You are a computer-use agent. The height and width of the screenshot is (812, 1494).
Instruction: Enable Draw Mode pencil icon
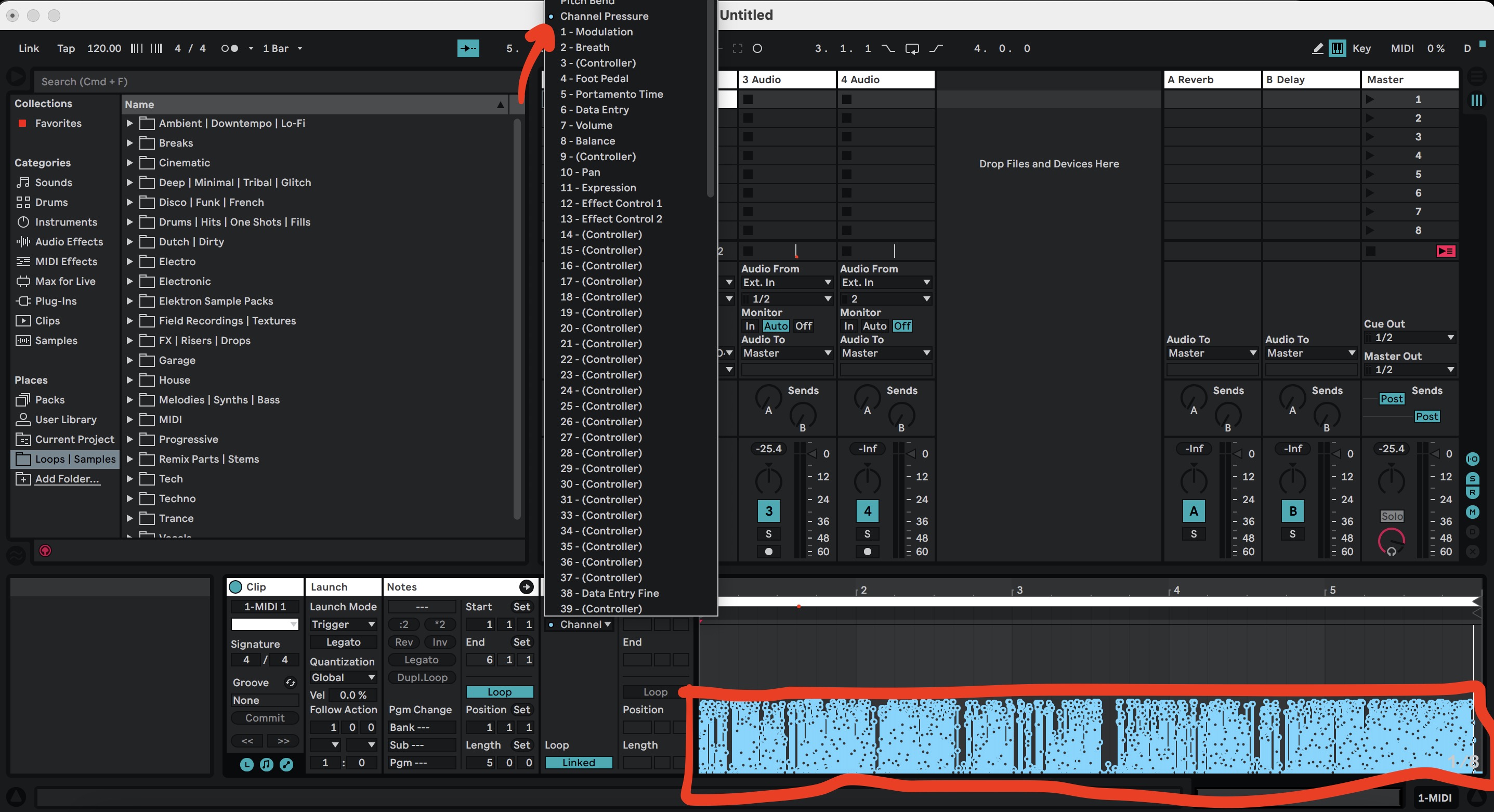[x=1317, y=49]
